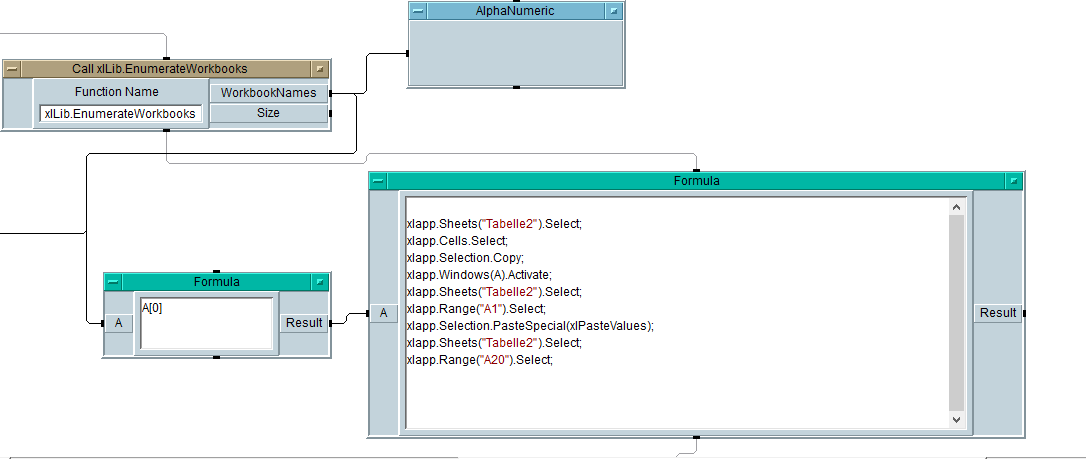Click AlphaNumeric title bar right corner button
Screen dimensions: 1086x459
tap(614, 11)
